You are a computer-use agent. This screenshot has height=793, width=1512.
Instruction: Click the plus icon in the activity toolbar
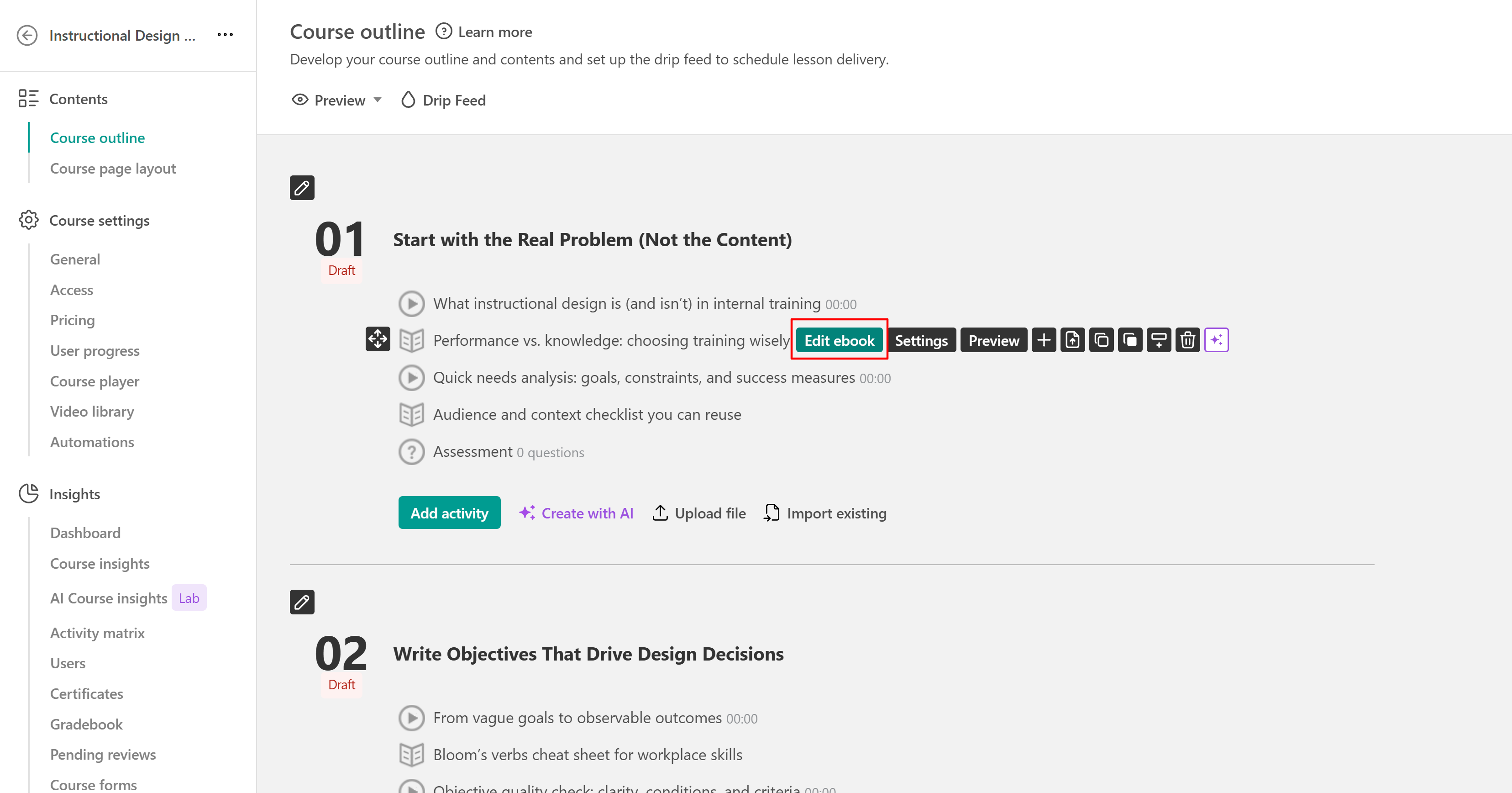tap(1044, 340)
